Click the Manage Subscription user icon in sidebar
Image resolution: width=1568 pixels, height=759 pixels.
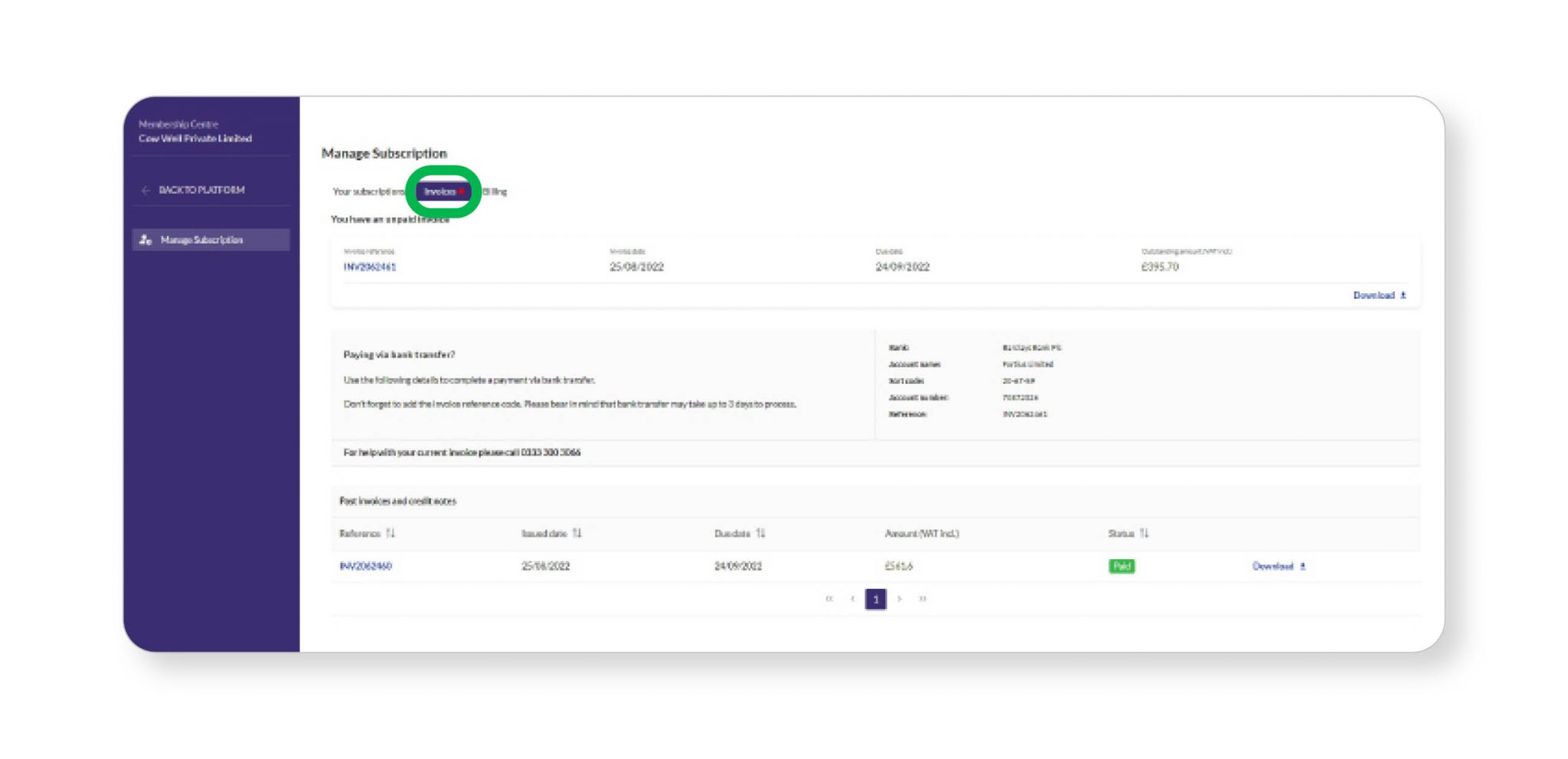pyautogui.click(x=145, y=240)
